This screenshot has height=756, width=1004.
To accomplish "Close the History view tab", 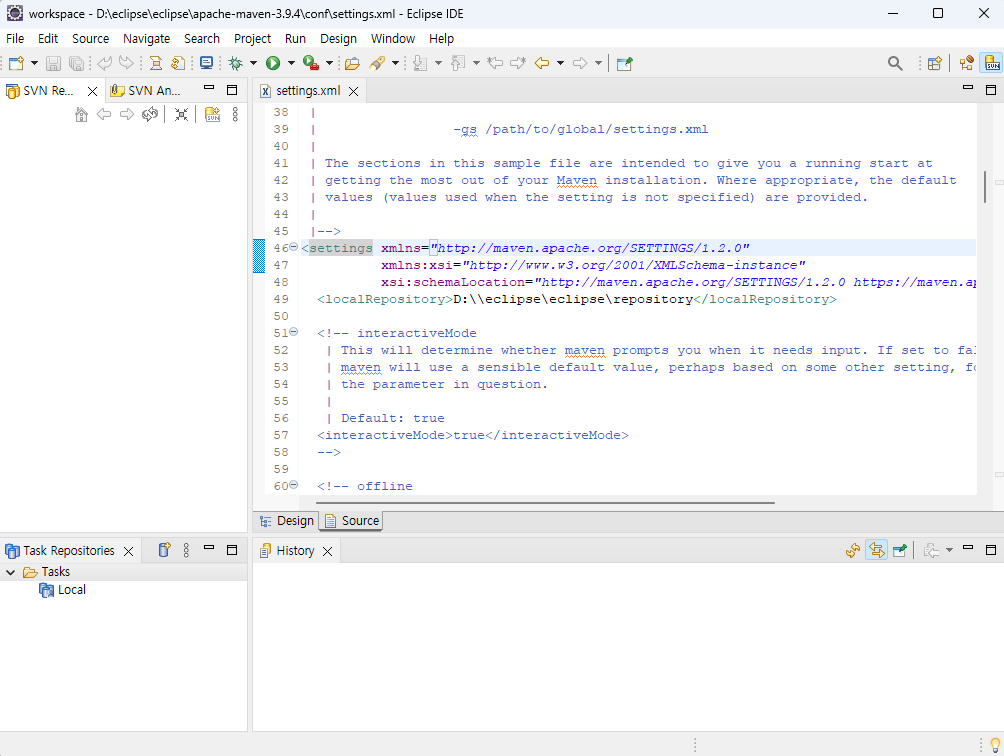I will pyautogui.click(x=328, y=551).
